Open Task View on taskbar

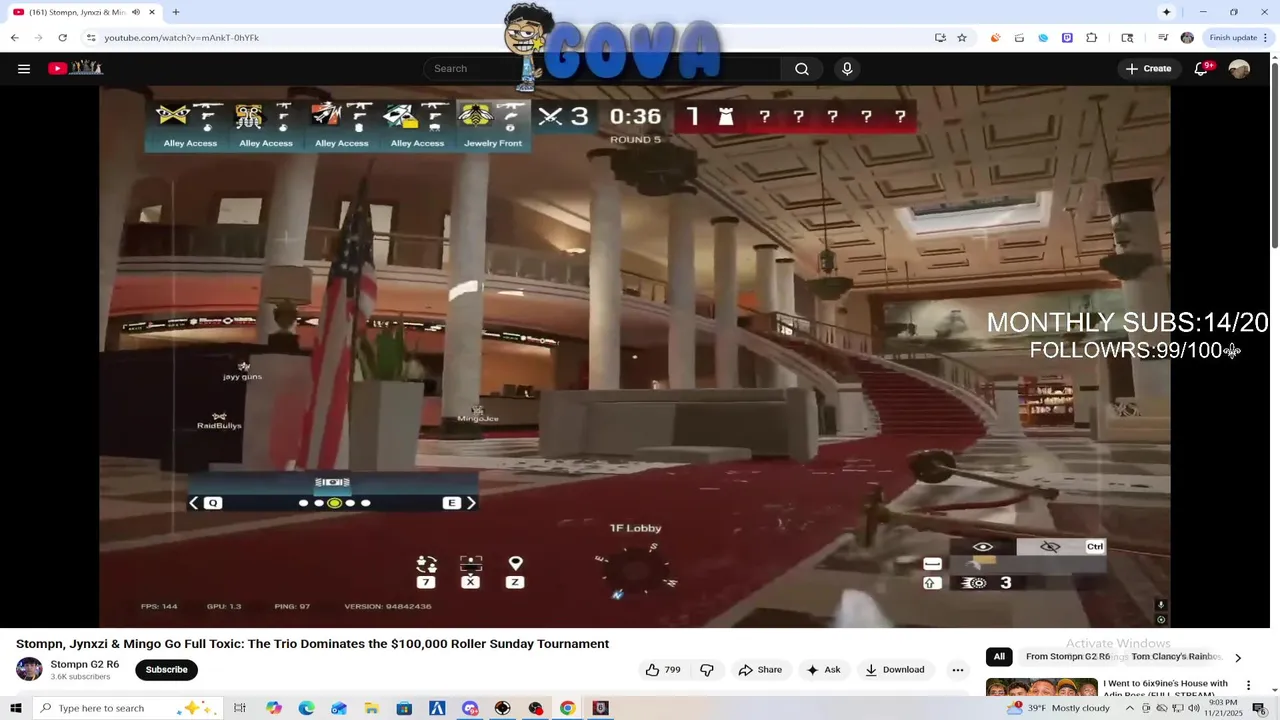(240, 708)
